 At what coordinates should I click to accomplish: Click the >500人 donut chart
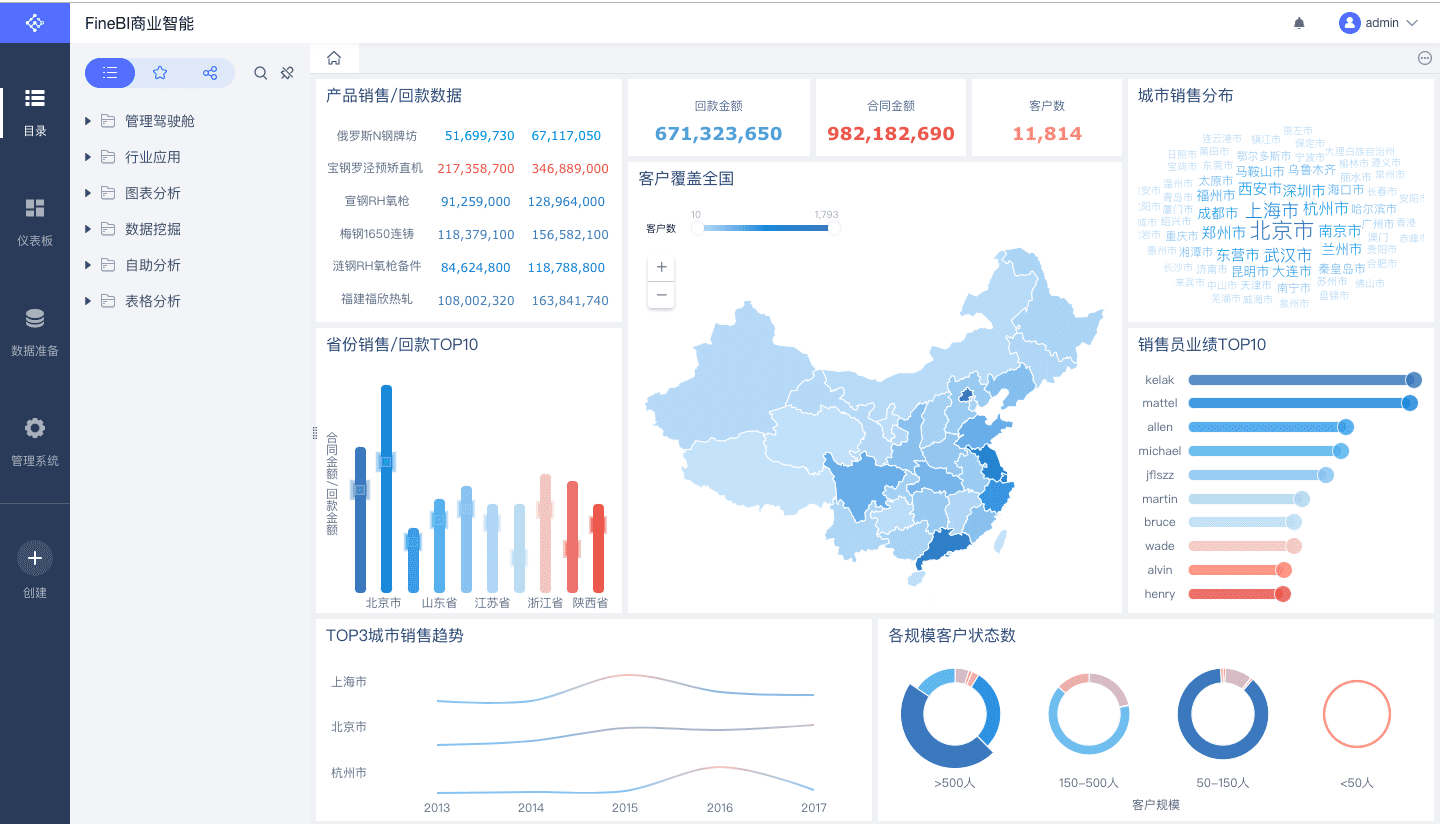coord(950,718)
